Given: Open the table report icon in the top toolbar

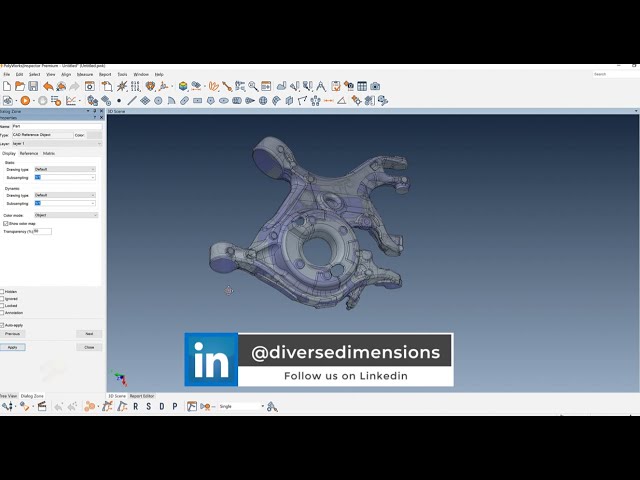Looking at the screenshot, I should click(362, 86).
